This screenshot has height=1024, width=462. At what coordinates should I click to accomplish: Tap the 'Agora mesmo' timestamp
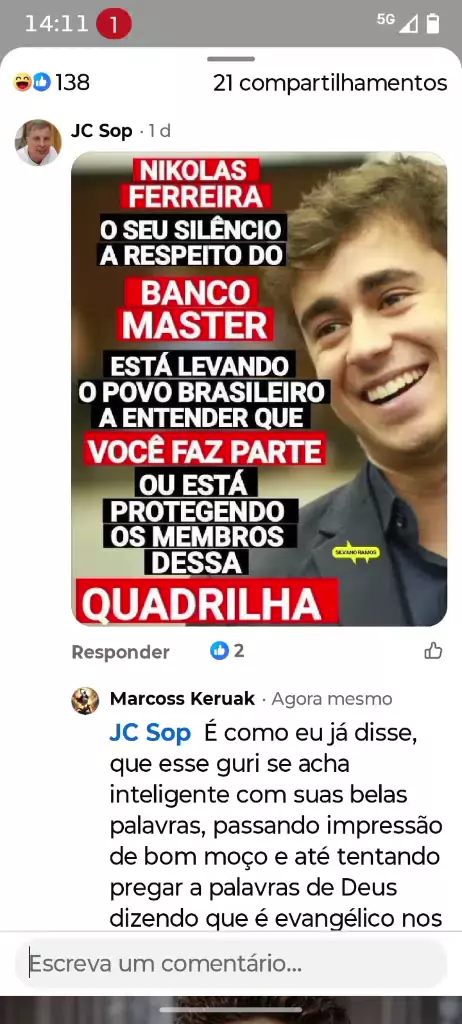pos(332,699)
